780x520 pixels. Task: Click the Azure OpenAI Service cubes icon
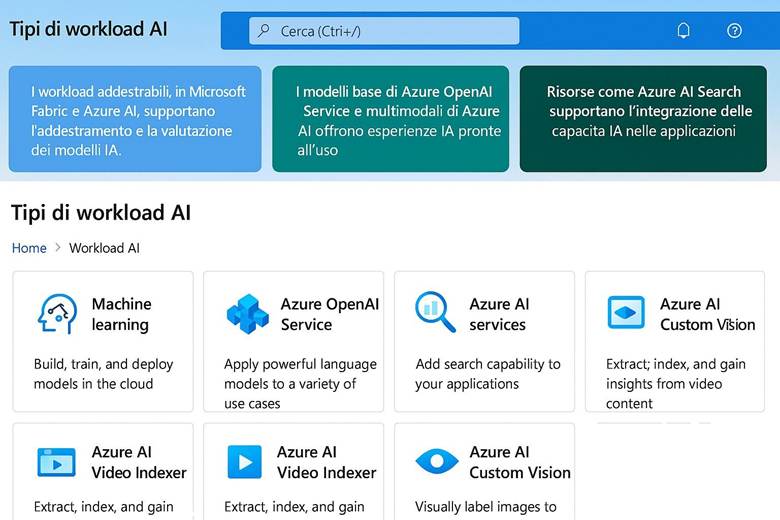[x=247, y=313]
